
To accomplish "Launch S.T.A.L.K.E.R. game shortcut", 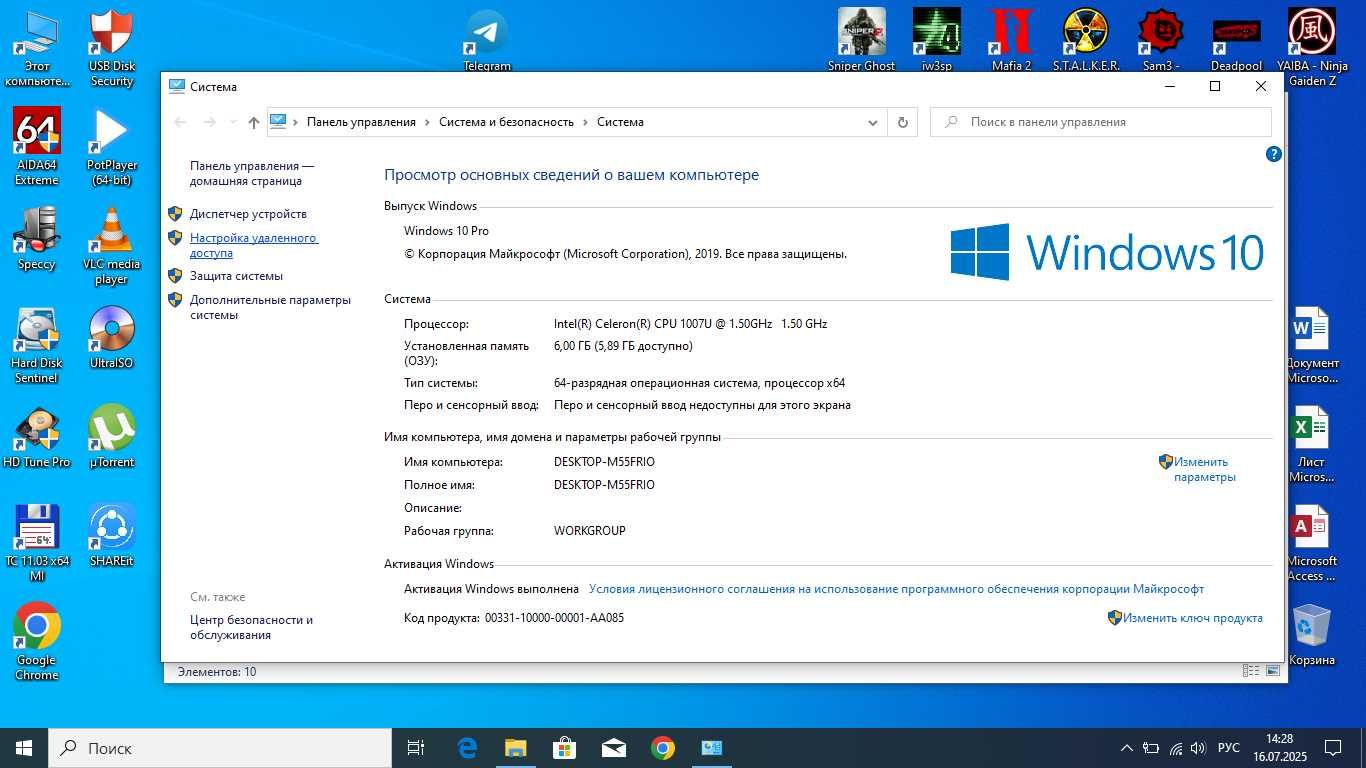I will [x=1086, y=40].
